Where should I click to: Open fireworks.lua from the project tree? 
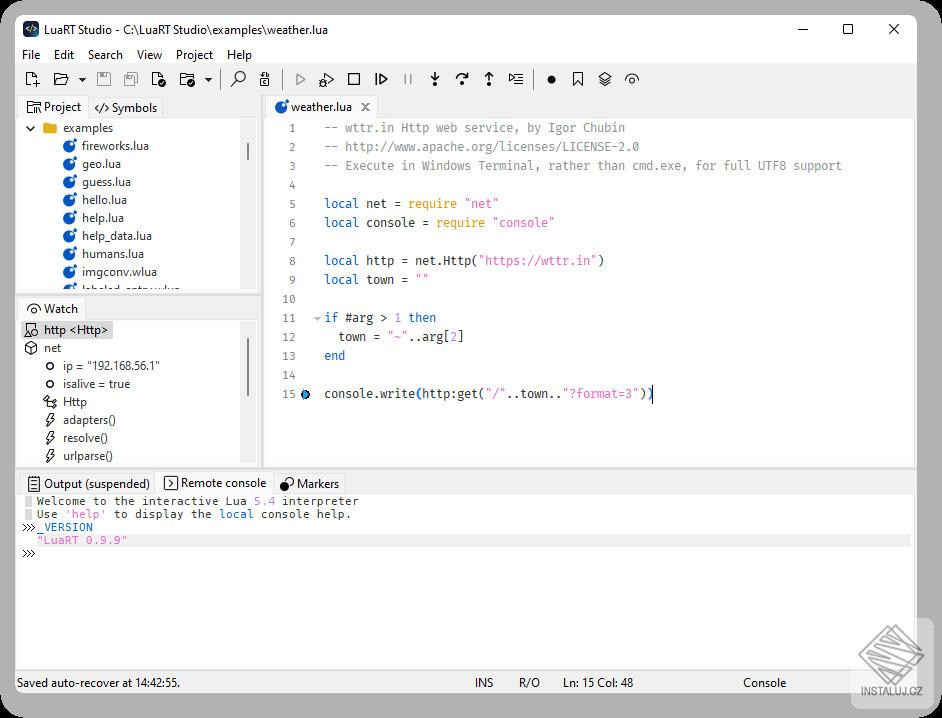click(x=114, y=146)
